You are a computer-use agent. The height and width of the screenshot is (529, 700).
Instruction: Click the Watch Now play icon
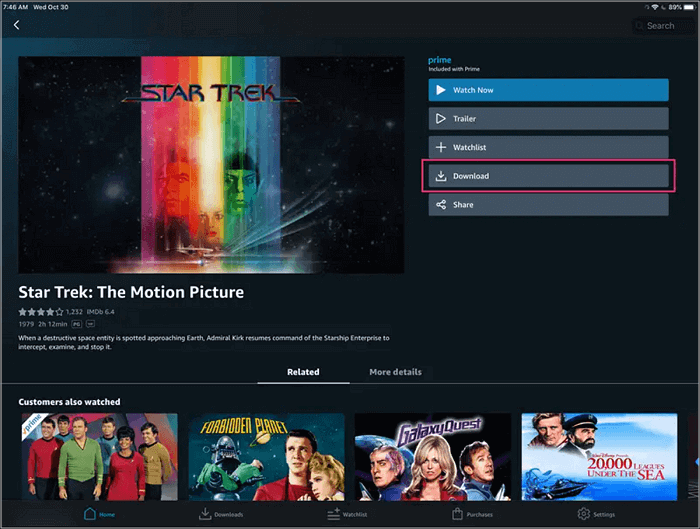[441, 90]
